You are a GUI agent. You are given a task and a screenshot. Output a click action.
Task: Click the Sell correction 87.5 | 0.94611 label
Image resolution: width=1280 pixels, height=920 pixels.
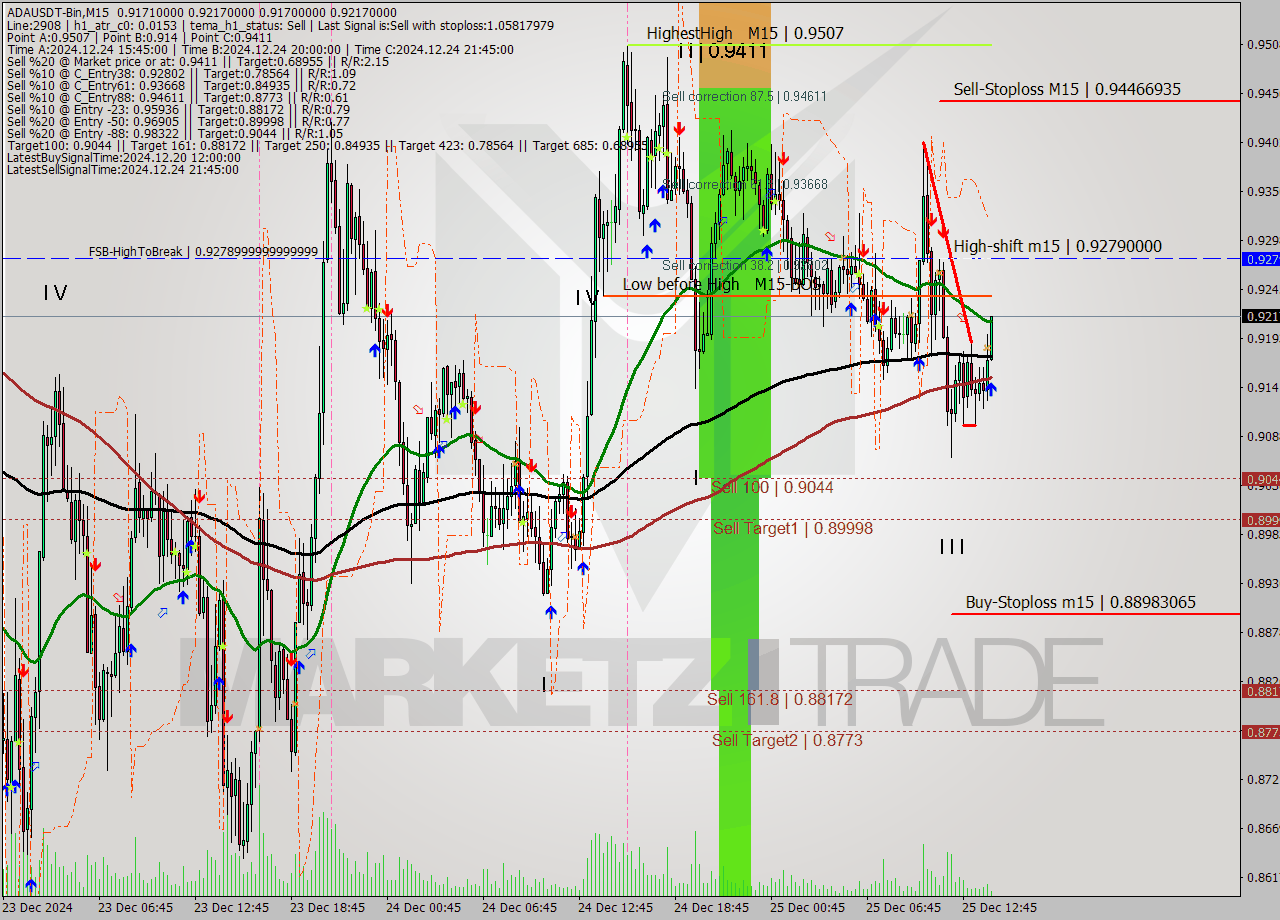tap(744, 96)
